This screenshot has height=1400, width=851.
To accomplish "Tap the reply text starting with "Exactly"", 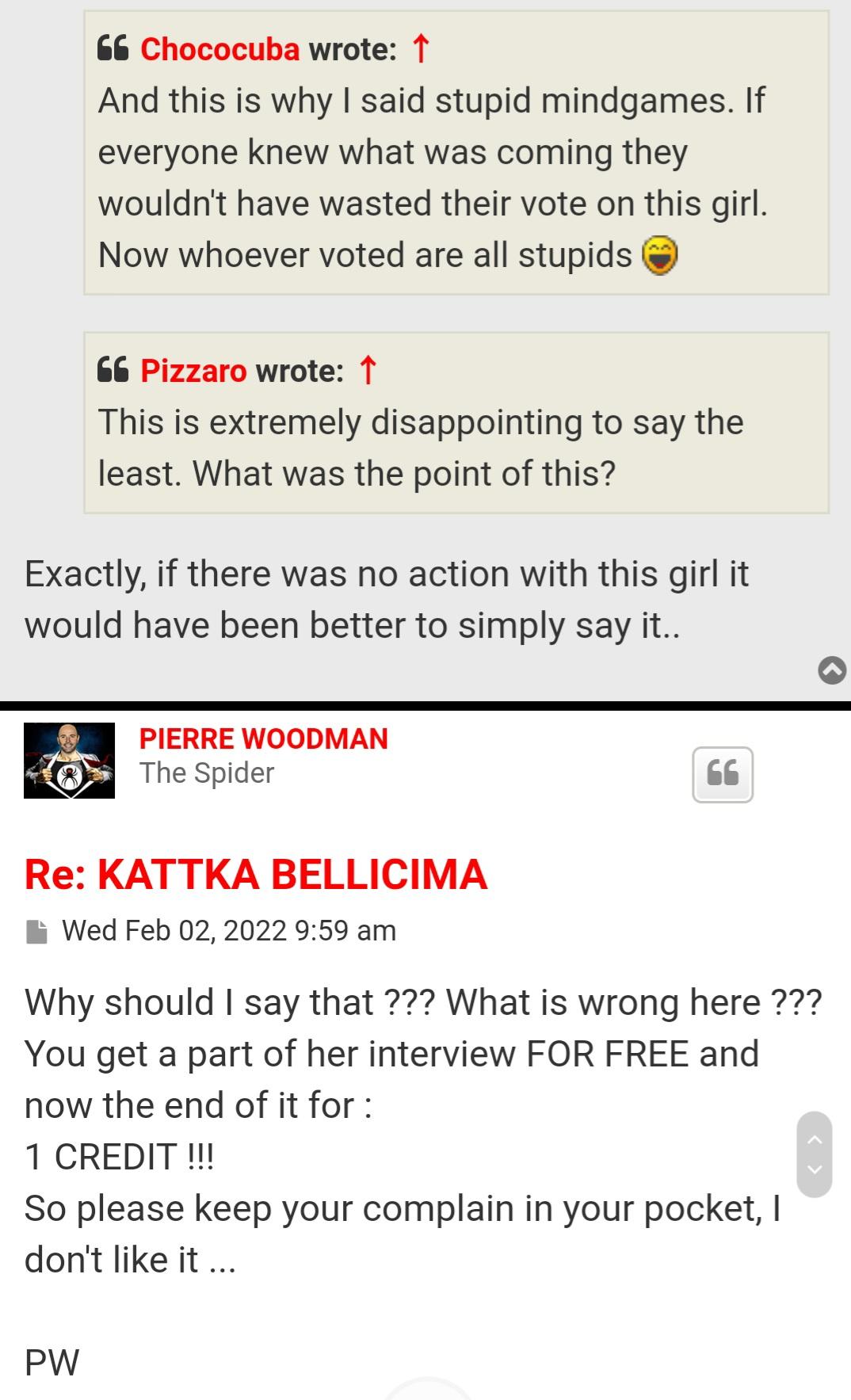I will 386,599.
